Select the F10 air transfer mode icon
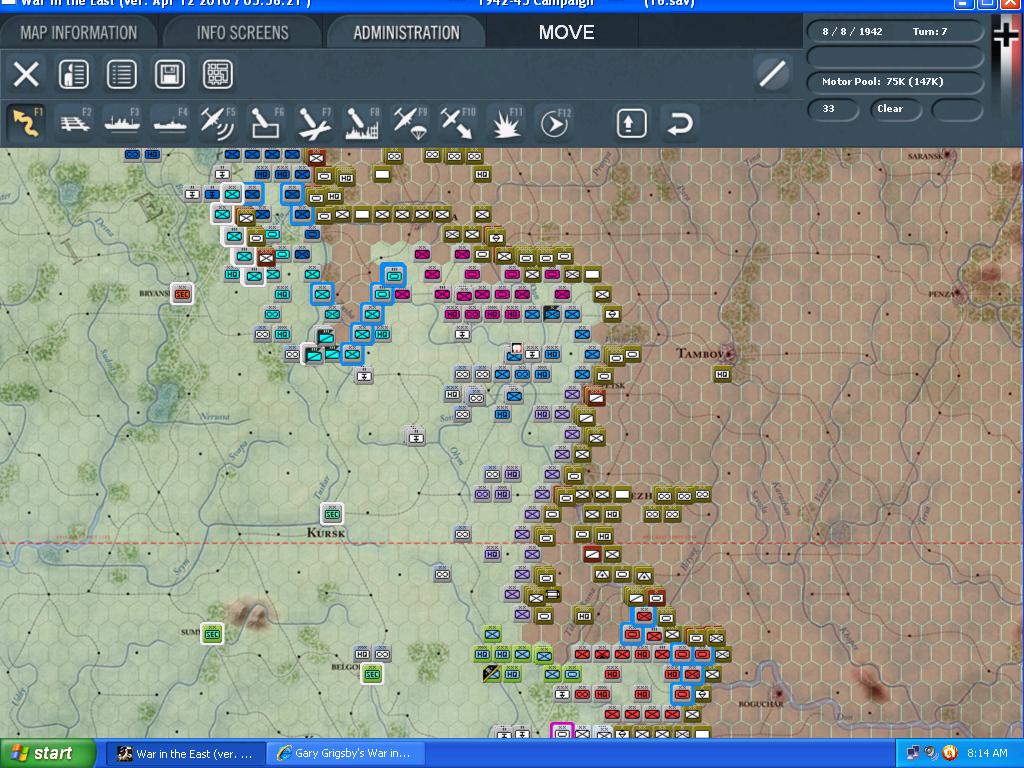 point(457,122)
